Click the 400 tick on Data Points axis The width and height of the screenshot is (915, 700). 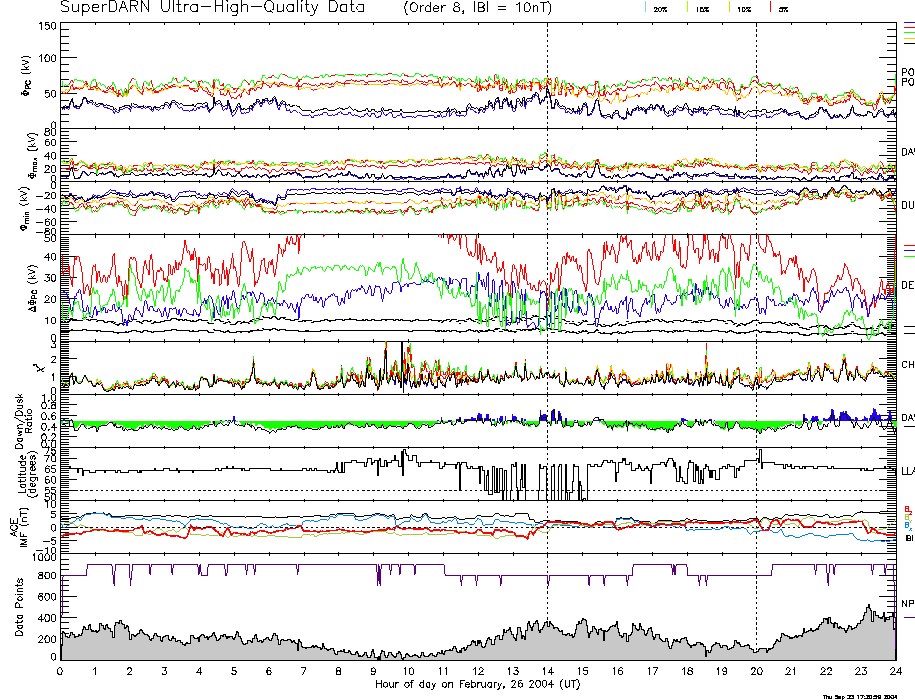coord(48,618)
